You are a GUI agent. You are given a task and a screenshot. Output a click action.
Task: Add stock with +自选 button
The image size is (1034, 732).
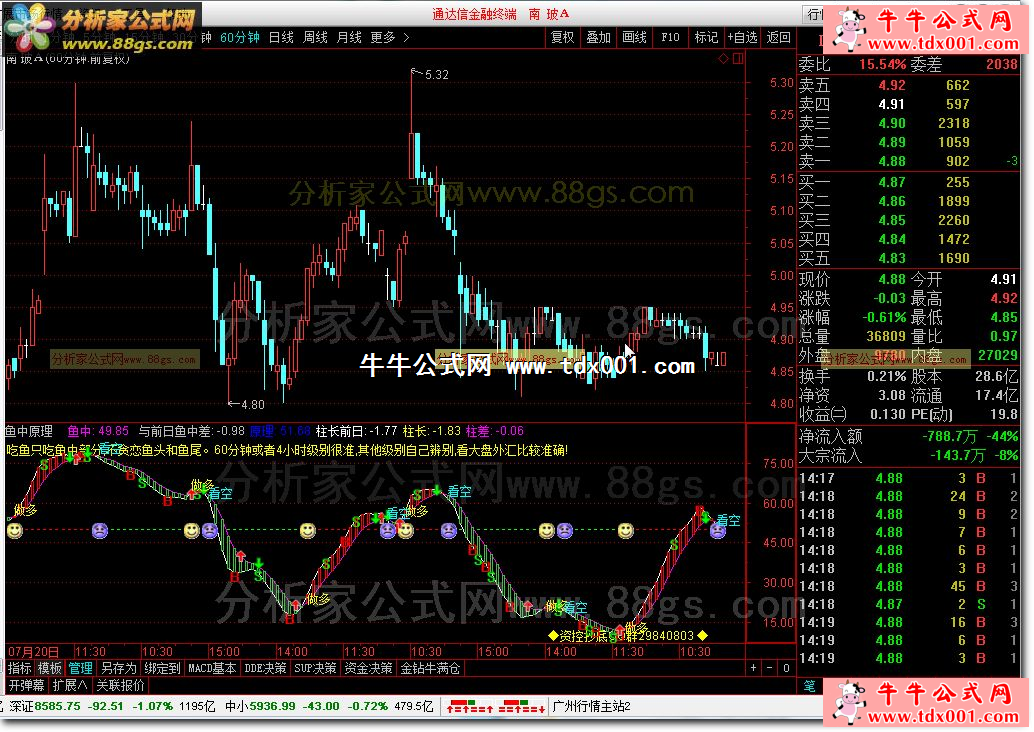pyautogui.click(x=742, y=38)
